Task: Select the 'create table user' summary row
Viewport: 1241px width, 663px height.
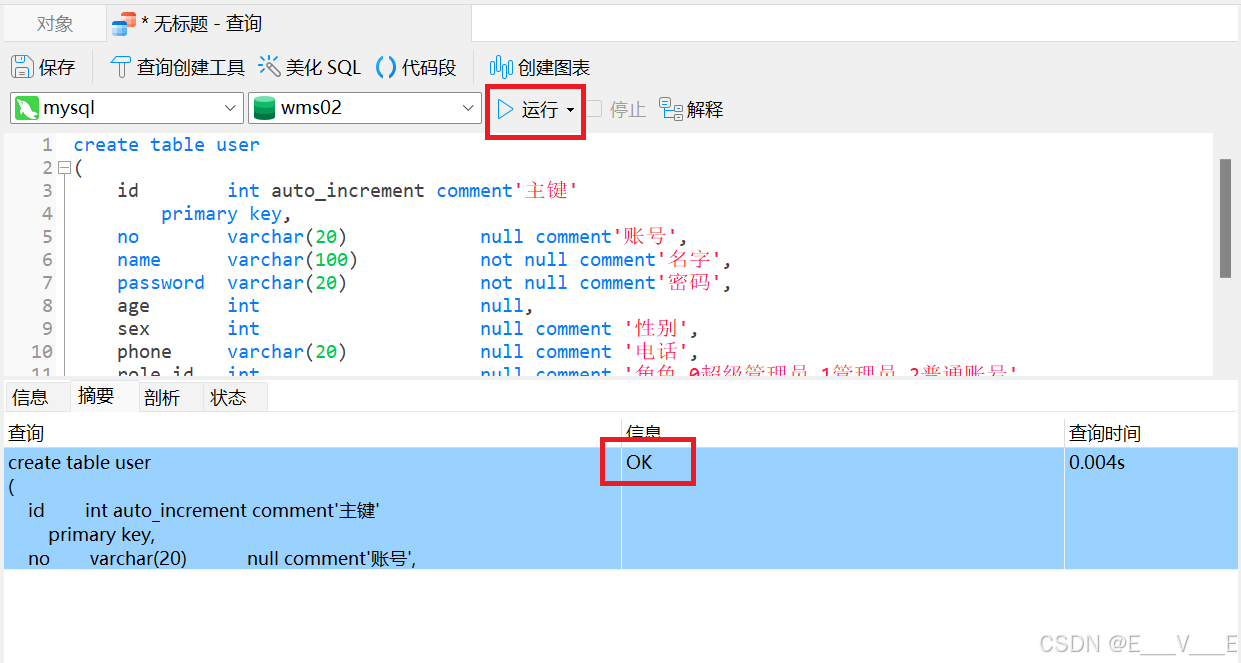Action: (620, 509)
